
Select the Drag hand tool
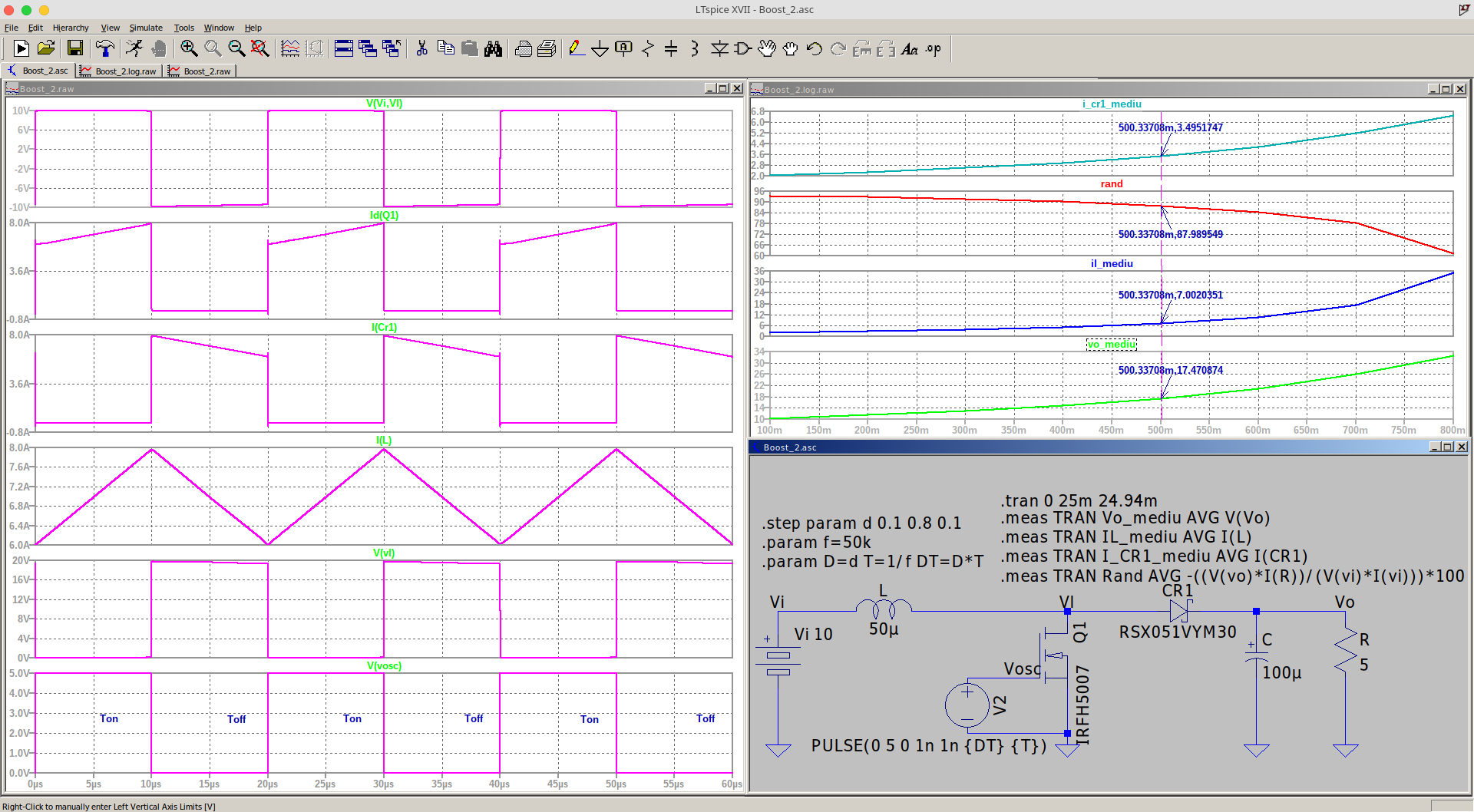pos(791,49)
